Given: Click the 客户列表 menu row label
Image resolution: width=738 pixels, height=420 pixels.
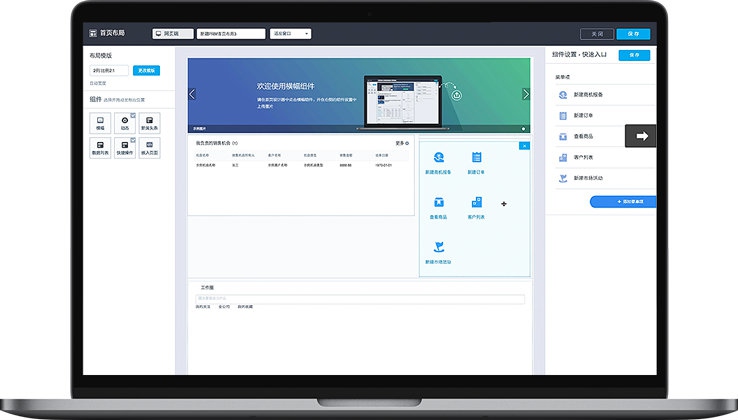Looking at the screenshot, I should pos(583,157).
